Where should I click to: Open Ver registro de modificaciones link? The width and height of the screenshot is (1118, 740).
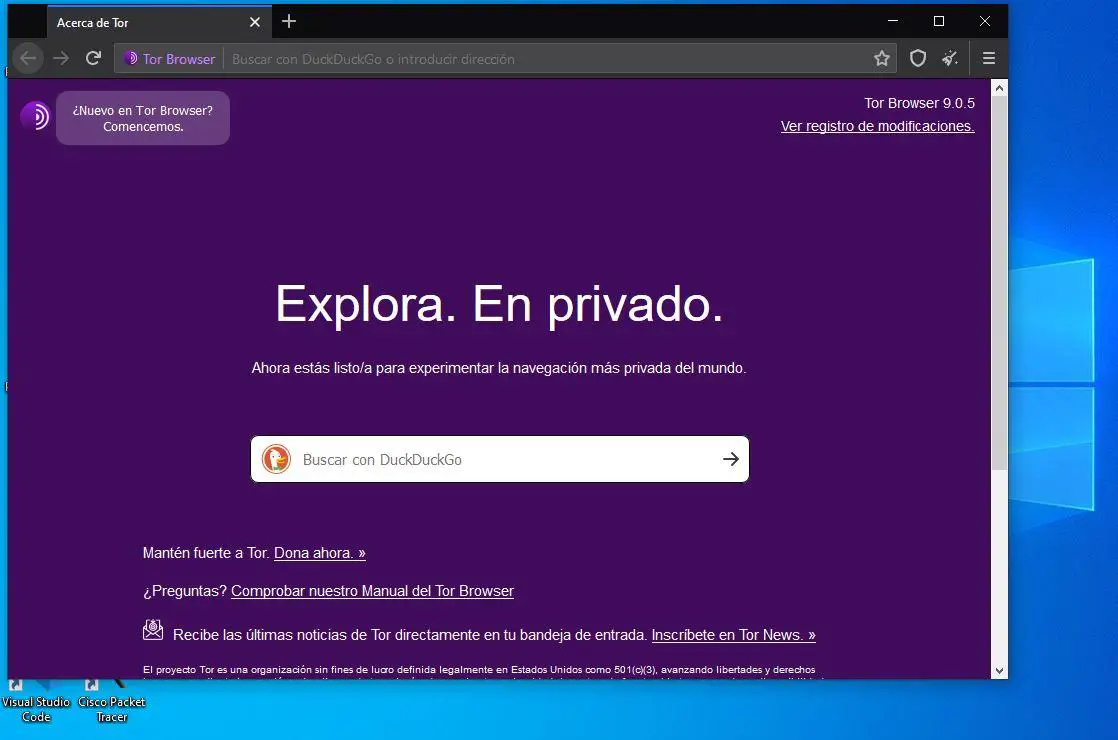click(878, 126)
